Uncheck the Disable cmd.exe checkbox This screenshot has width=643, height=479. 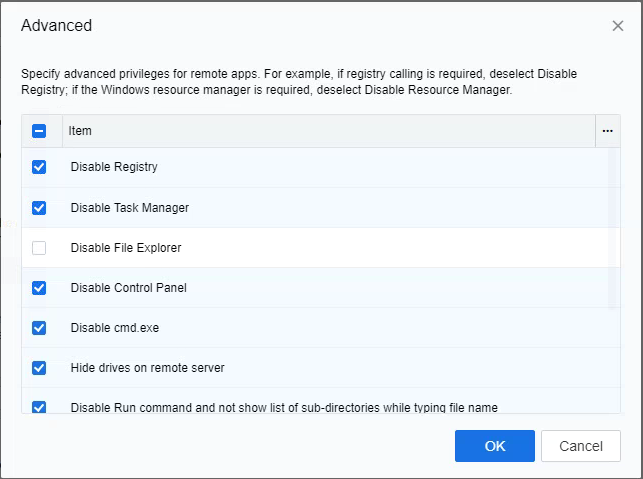39,328
